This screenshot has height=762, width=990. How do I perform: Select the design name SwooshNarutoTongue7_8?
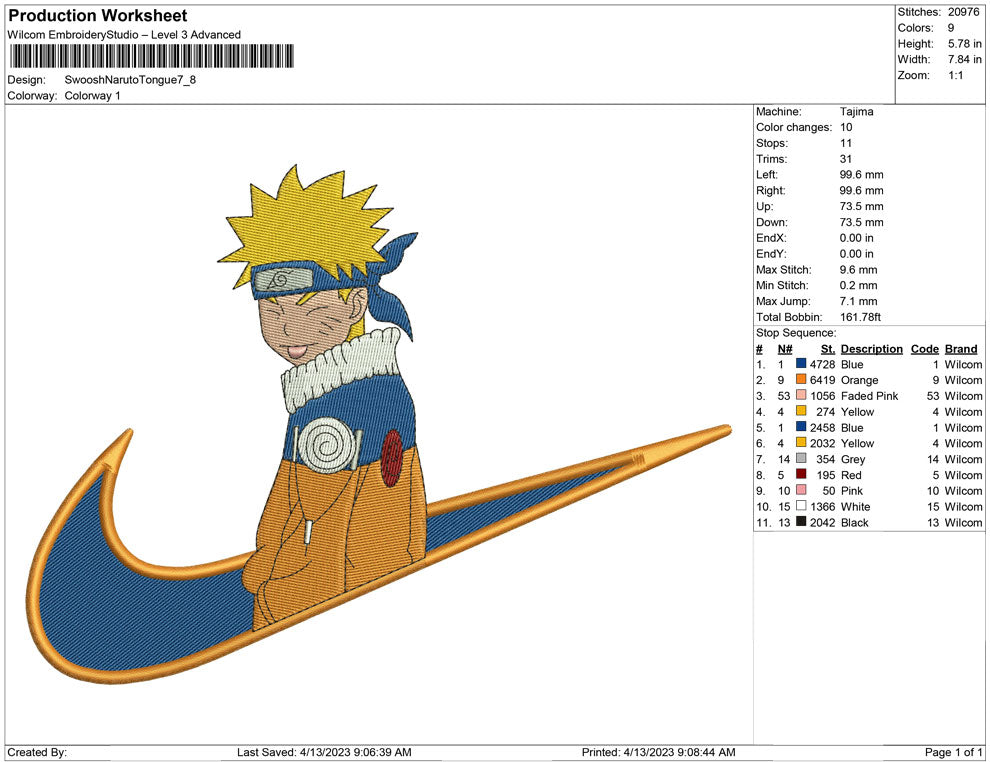[130, 80]
